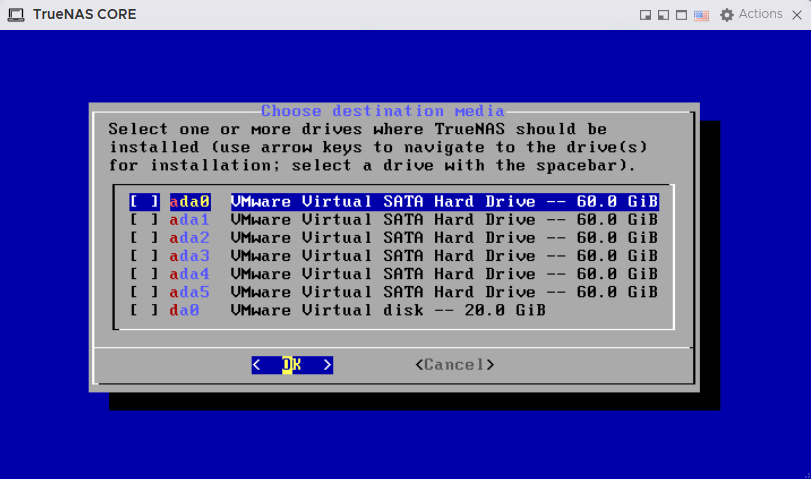Click the ada2 SATA Hard Drive description
This screenshot has height=479, width=811.
click(x=444, y=237)
